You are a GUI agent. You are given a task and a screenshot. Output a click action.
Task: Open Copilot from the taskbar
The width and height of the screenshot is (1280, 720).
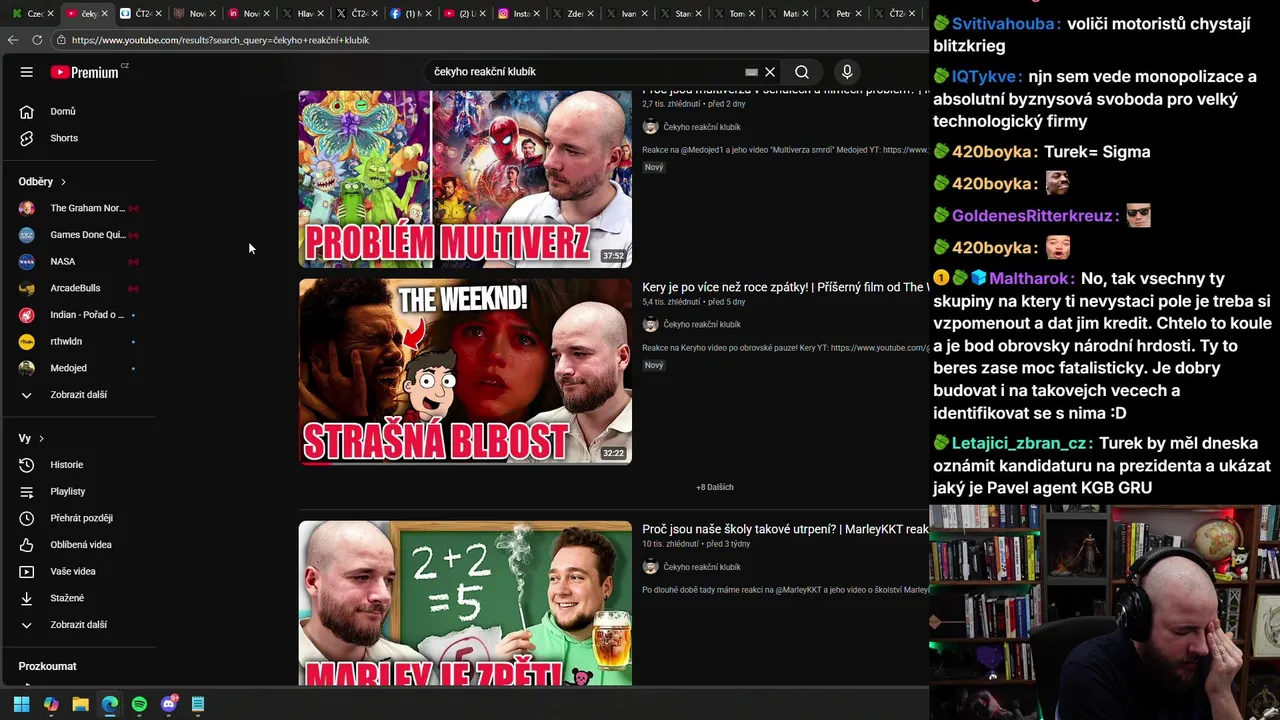[x=51, y=704]
